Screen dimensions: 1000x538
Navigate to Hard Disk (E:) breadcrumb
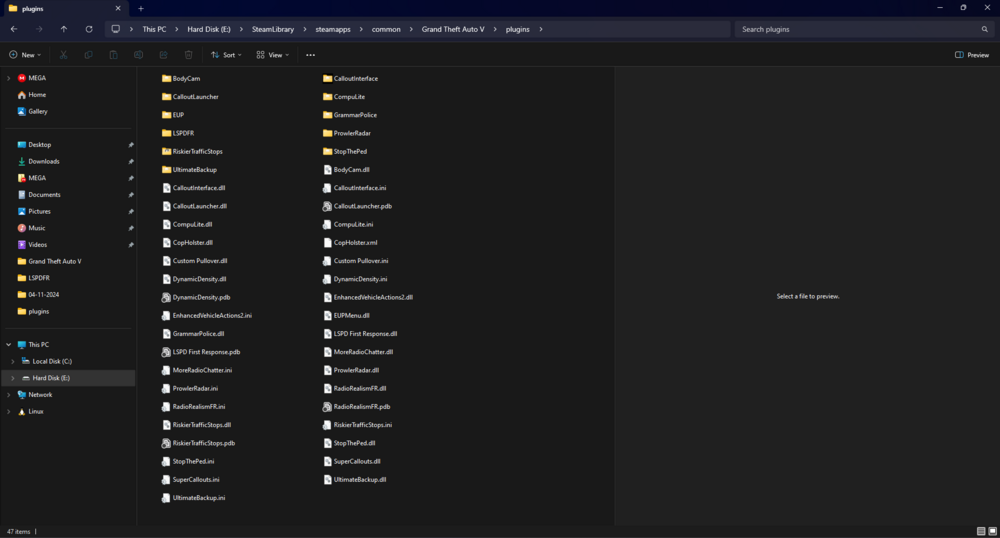209,29
